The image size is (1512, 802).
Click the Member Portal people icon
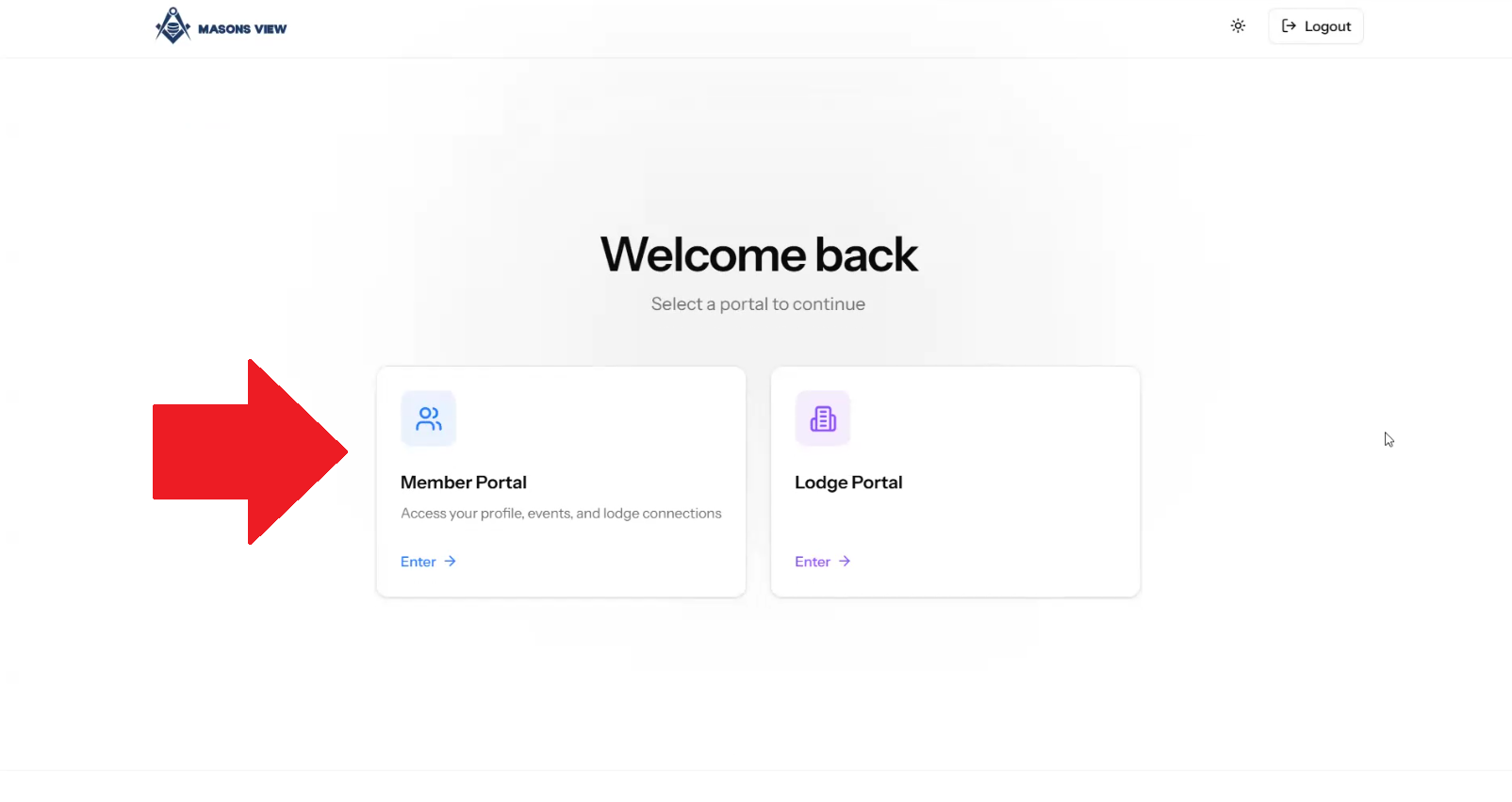[429, 418]
